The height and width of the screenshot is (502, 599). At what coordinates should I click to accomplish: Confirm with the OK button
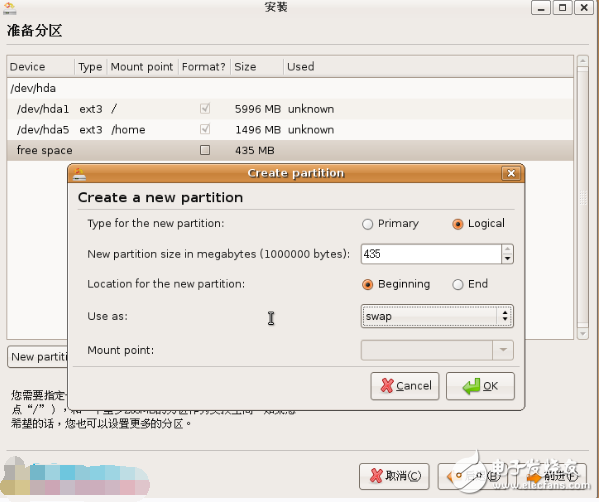click(480, 386)
